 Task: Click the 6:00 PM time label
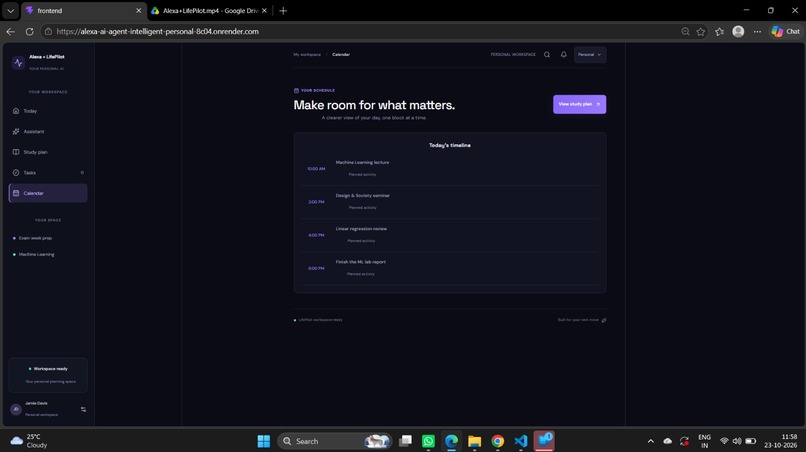click(316, 268)
